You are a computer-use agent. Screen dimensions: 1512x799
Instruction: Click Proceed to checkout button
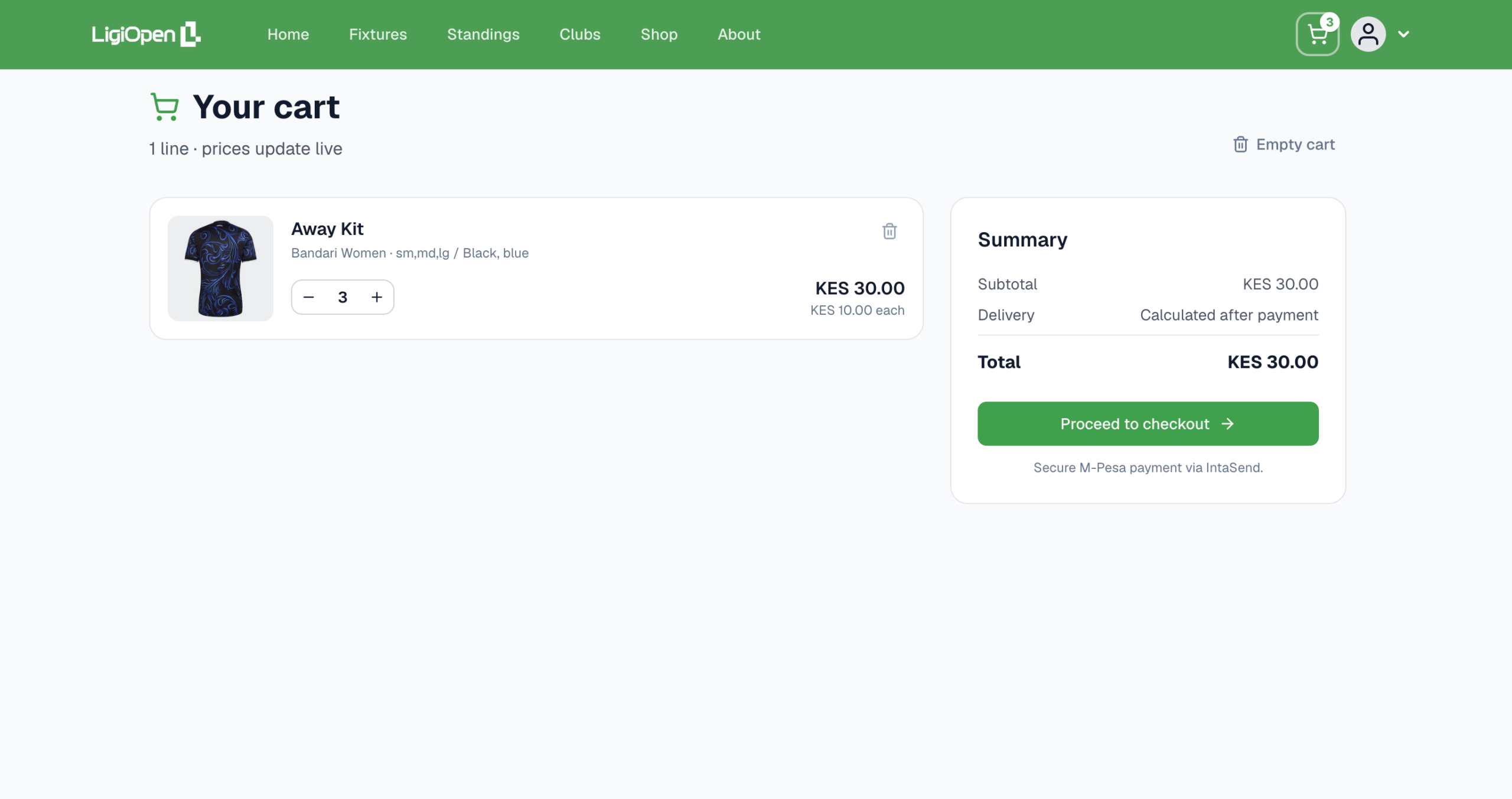coord(1148,423)
